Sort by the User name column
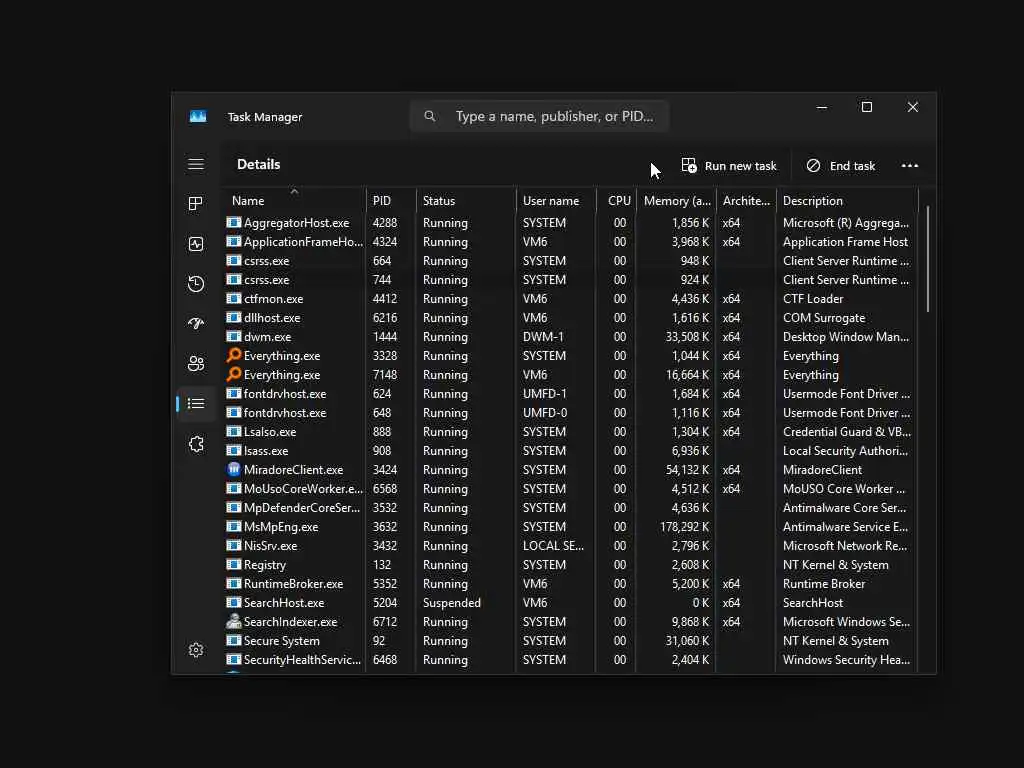The width and height of the screenshot is (1024, 768). (556, 200)
